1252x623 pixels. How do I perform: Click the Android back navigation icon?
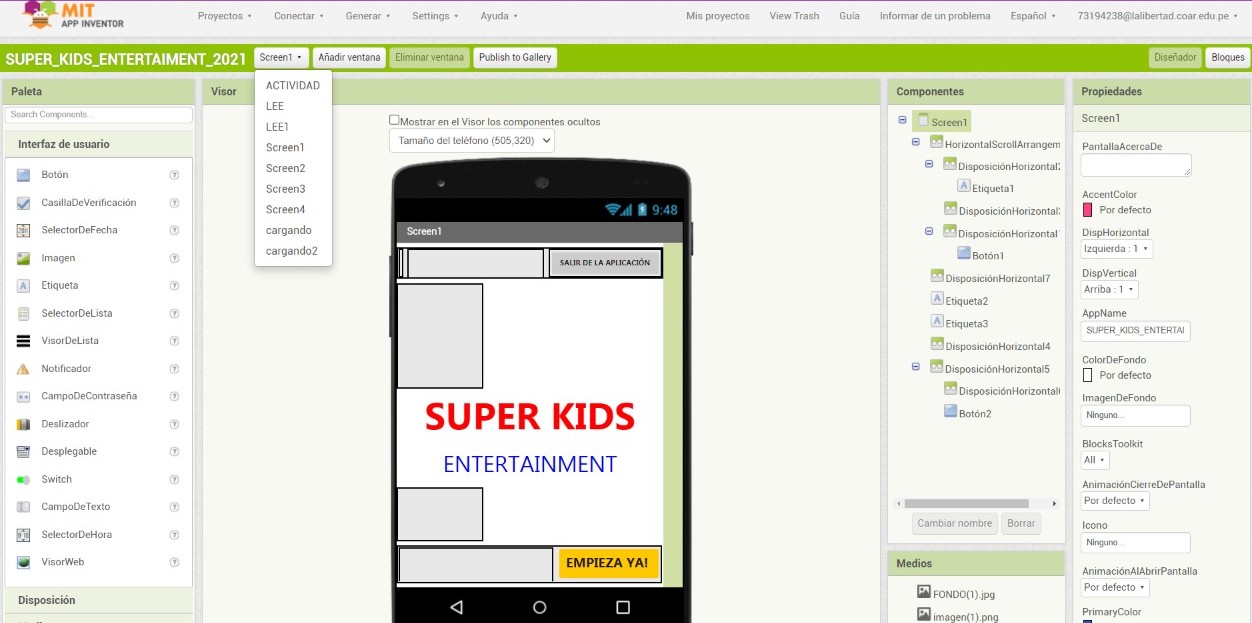pos(457,607)
